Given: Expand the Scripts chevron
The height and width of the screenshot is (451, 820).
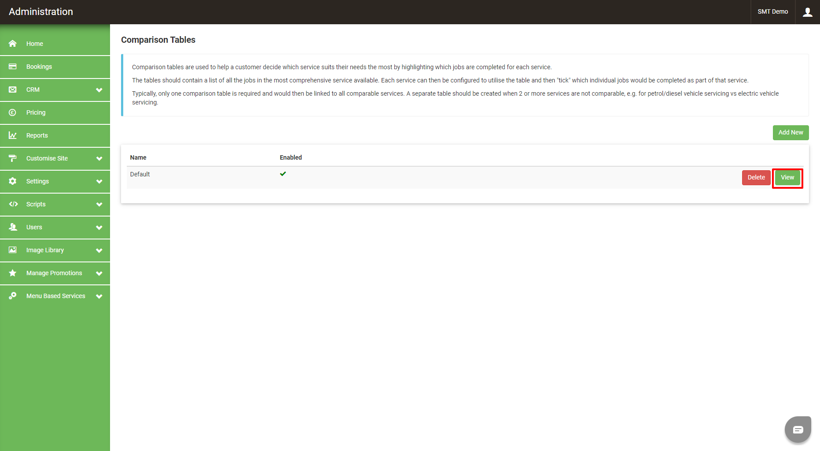Looking at the screenshot, I should (99, 205).
